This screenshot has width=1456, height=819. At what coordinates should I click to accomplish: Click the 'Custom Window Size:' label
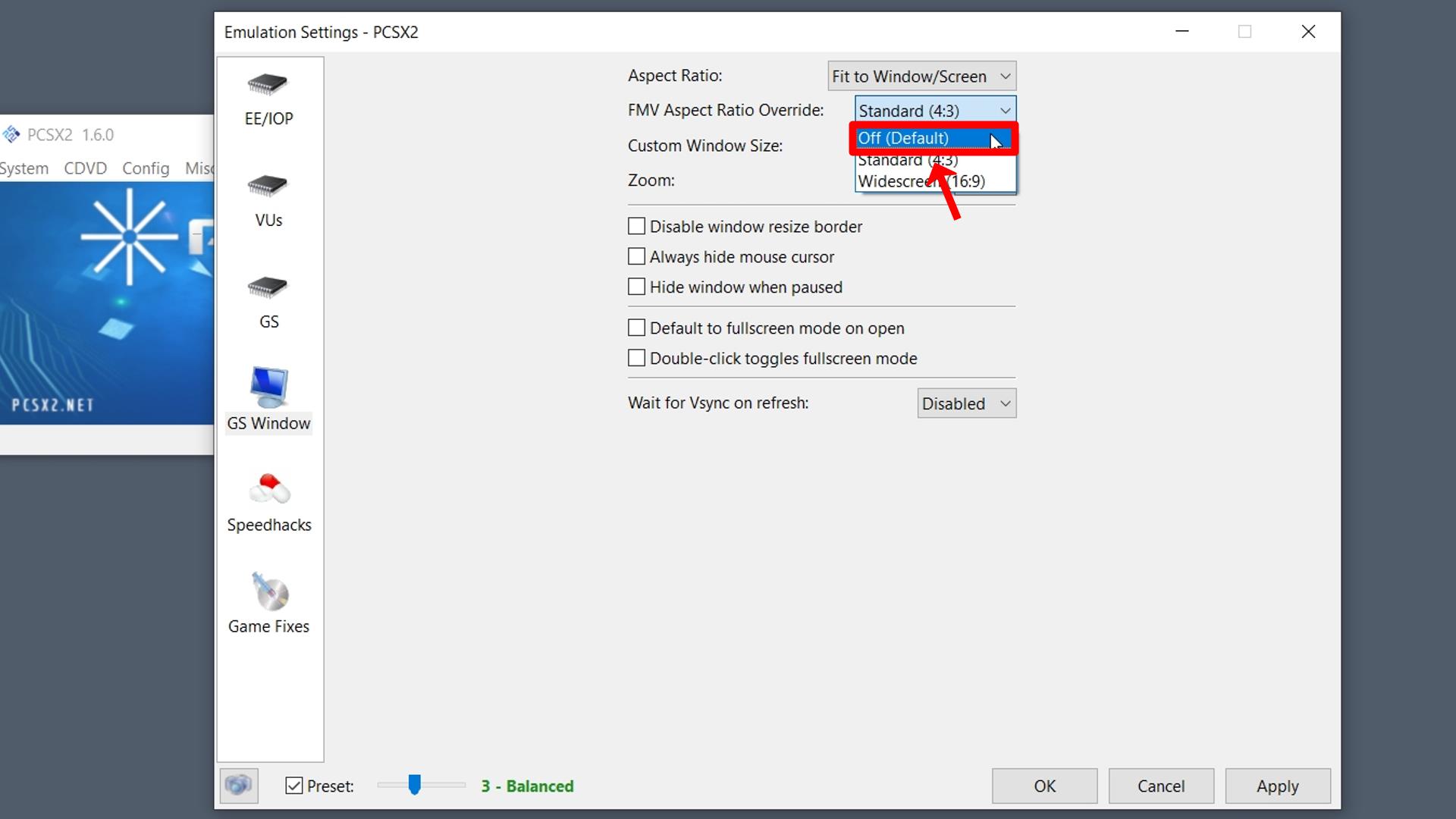[705, 146]
